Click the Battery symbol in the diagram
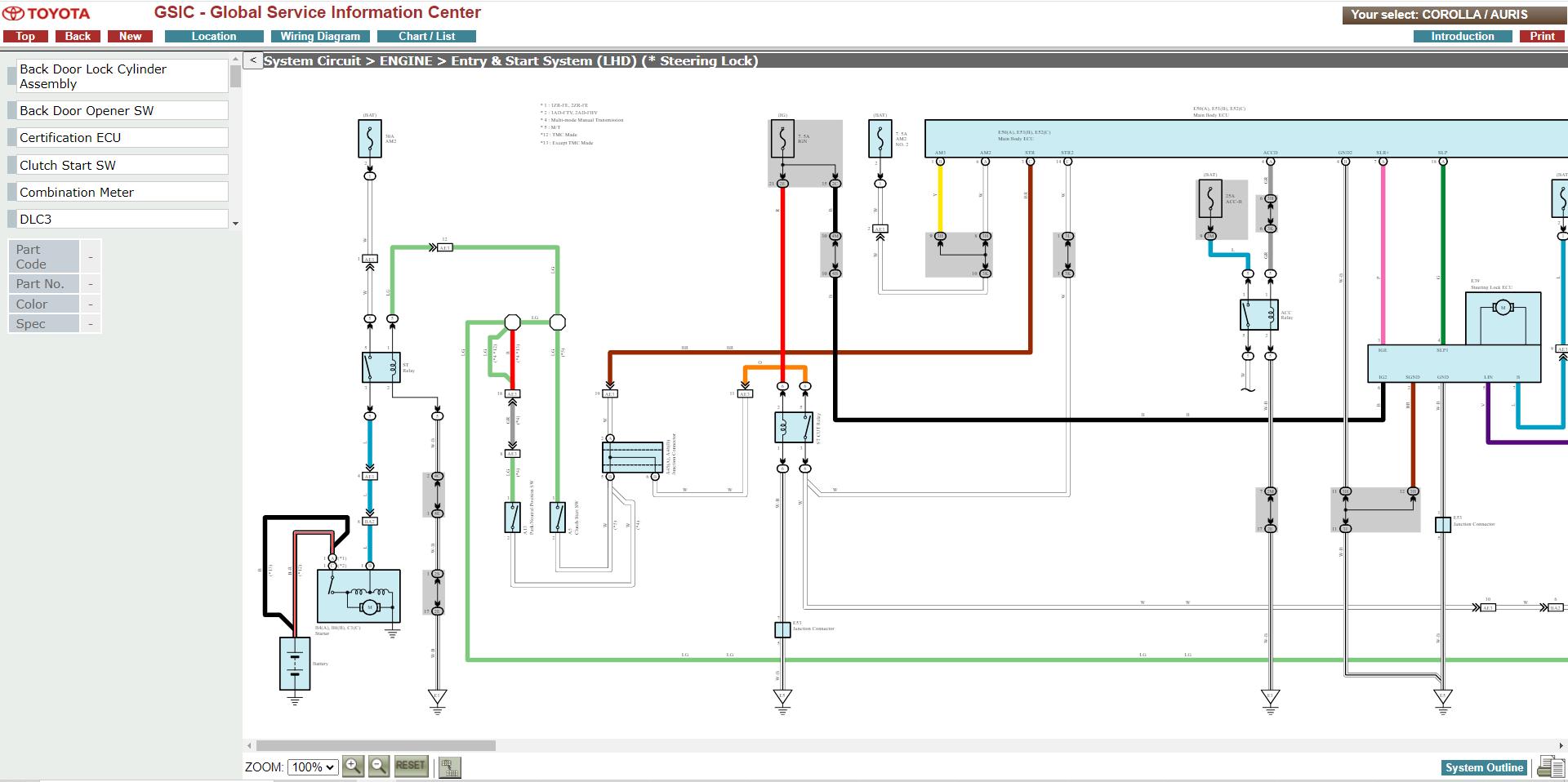This screenshot has height=782, width=1568. tap(295, 664)
